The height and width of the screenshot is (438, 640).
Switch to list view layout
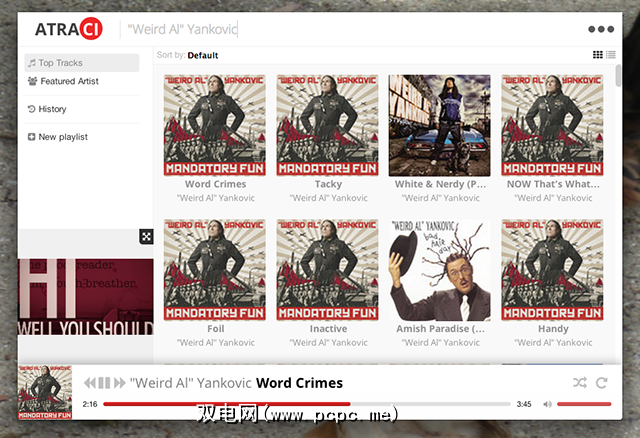coord(611,55)
